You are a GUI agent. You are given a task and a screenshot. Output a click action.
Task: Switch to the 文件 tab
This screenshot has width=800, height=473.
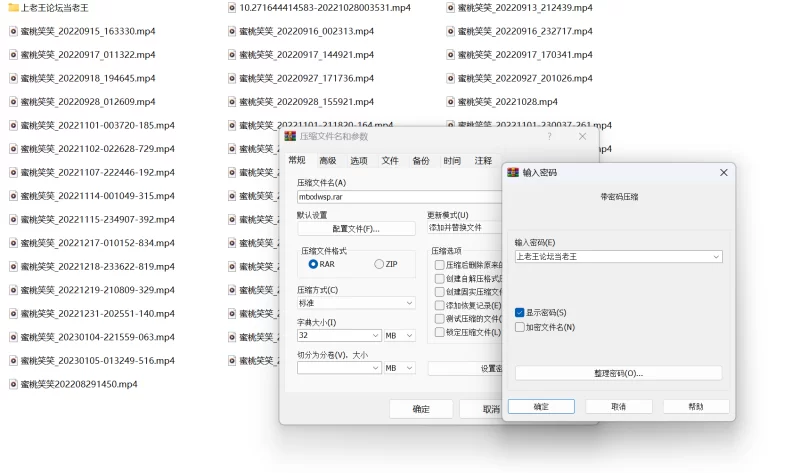(x=390, y=161)
